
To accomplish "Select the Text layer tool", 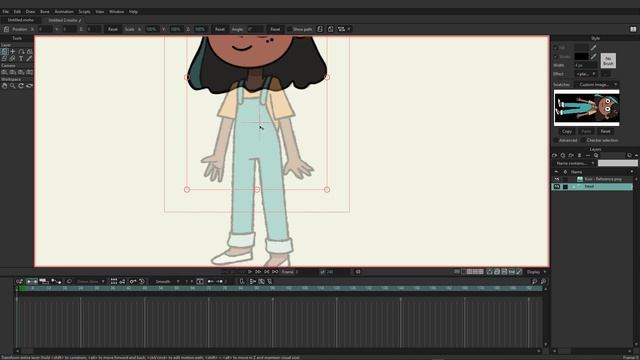I will pos(21,59).
